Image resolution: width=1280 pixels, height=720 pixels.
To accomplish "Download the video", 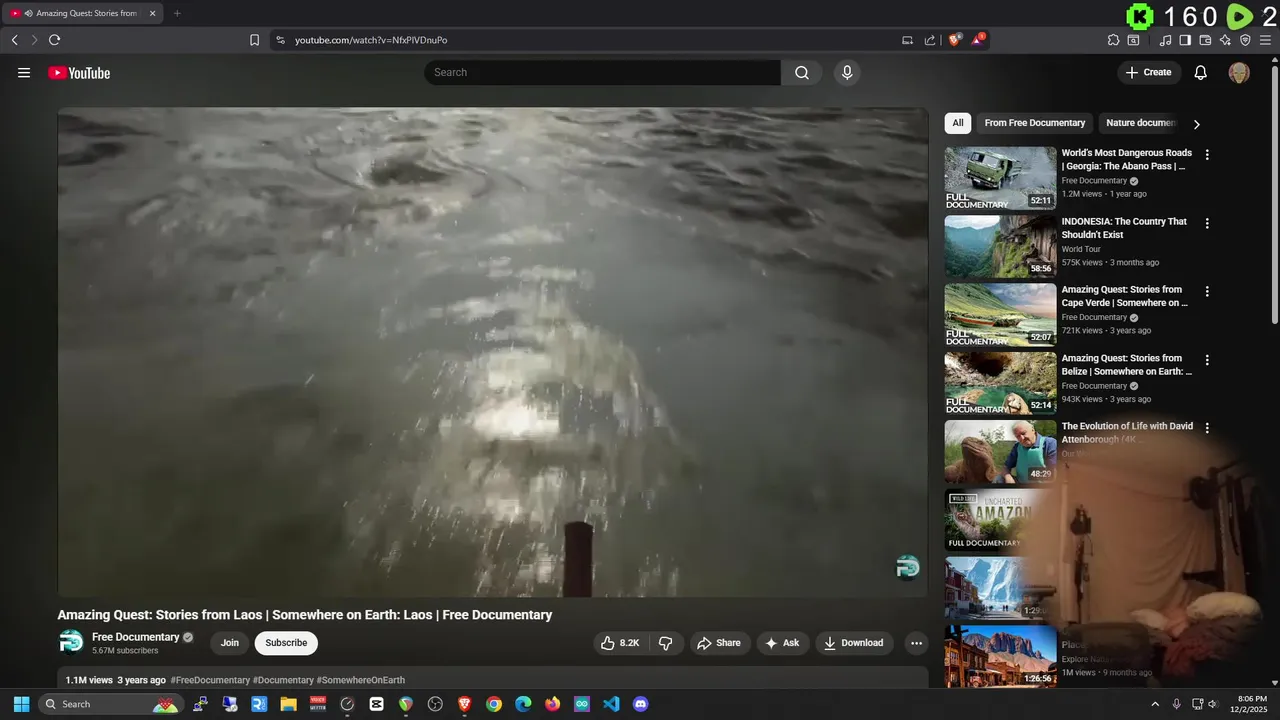I will (854, 643).
